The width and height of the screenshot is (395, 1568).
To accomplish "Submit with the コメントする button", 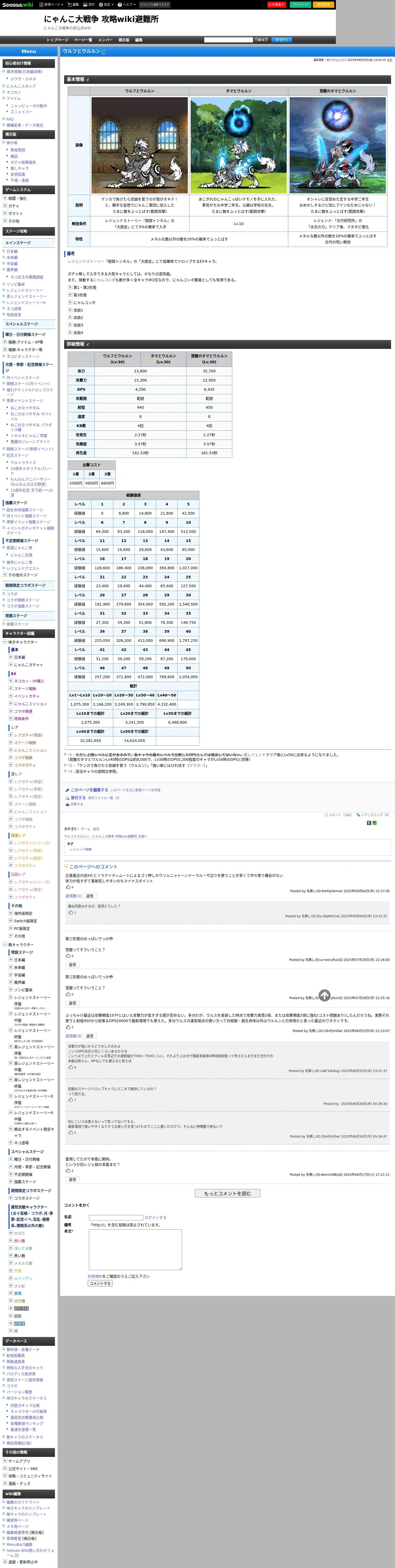I will click(x=100, y=1283).
